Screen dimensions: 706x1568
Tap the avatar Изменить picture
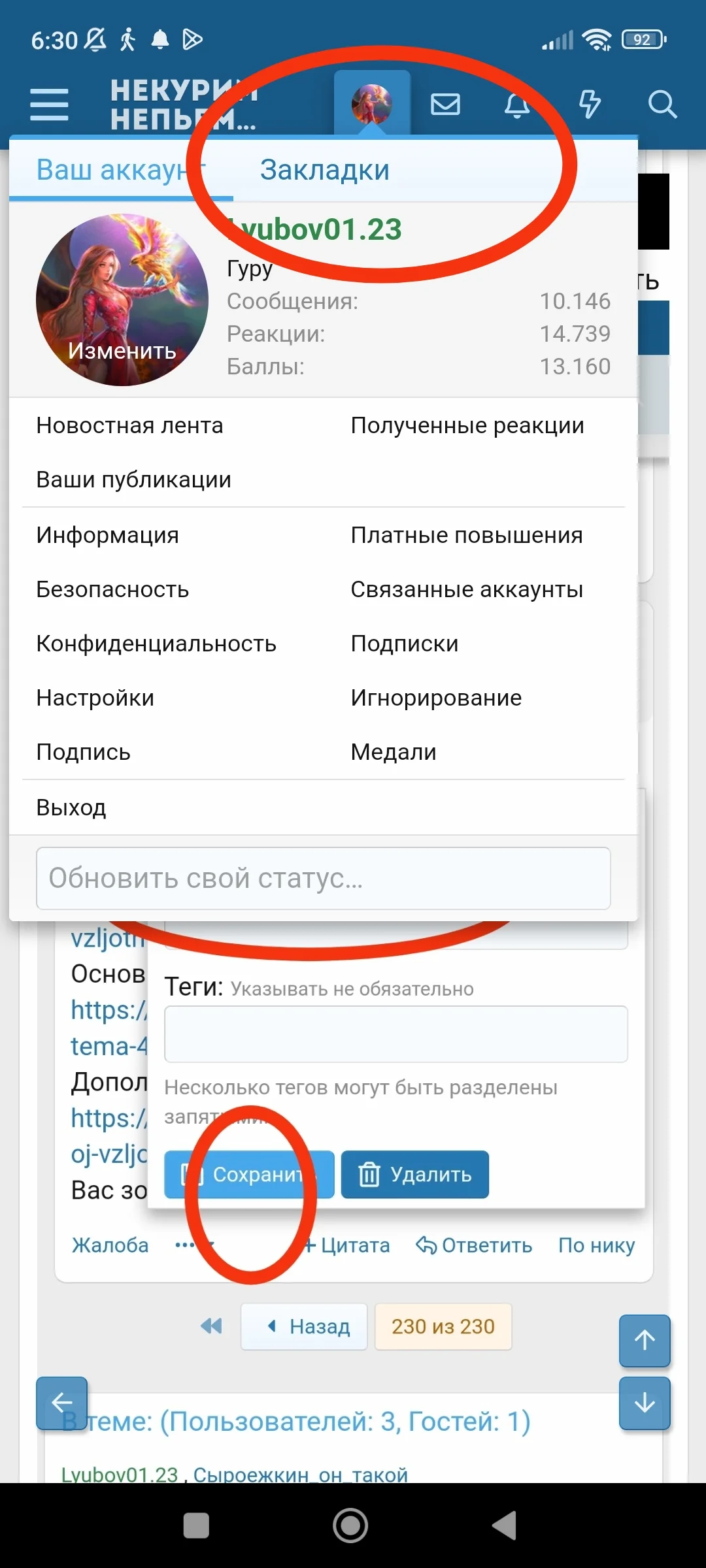click(x=122, y=300)
